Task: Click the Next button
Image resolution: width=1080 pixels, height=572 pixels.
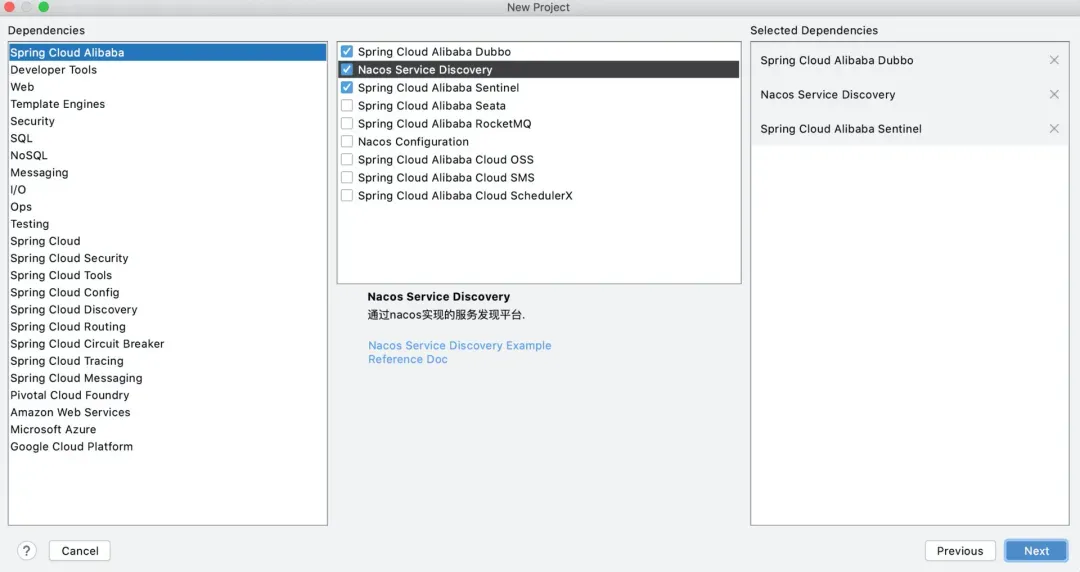Action: pyautogui.click(x=1036, y=551)
